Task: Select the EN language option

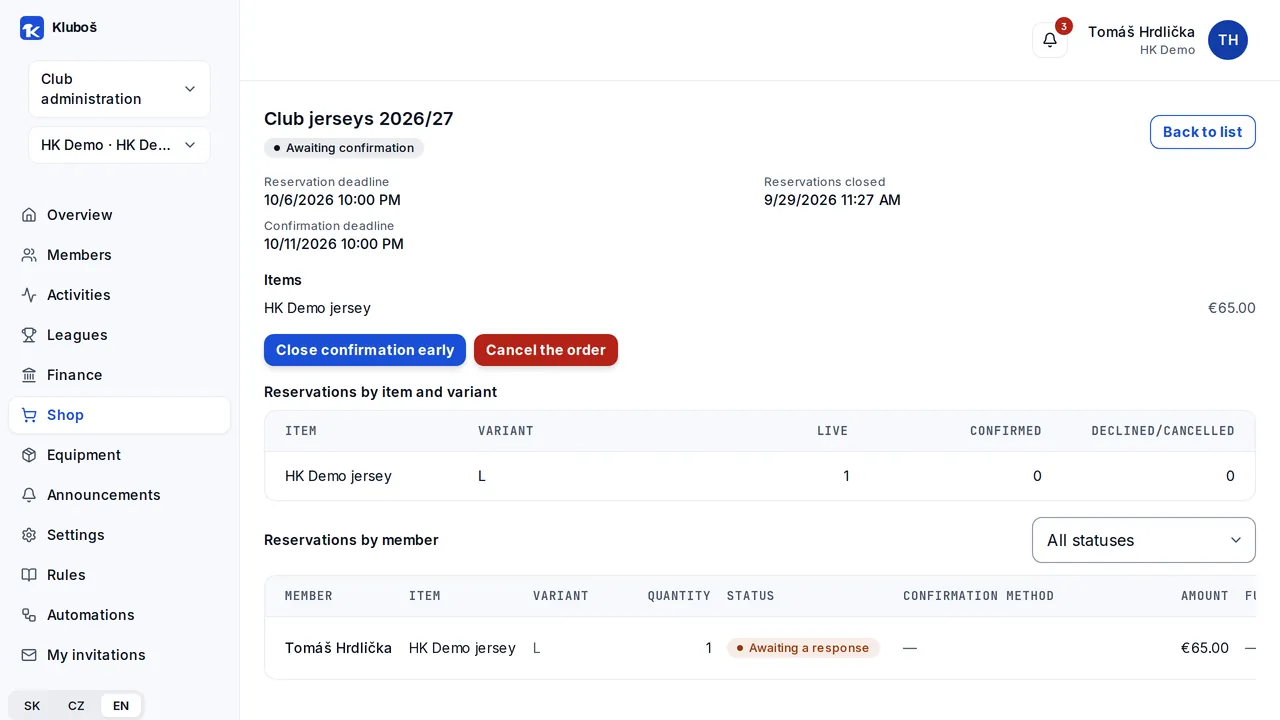Action: click(x=121, y=706)
